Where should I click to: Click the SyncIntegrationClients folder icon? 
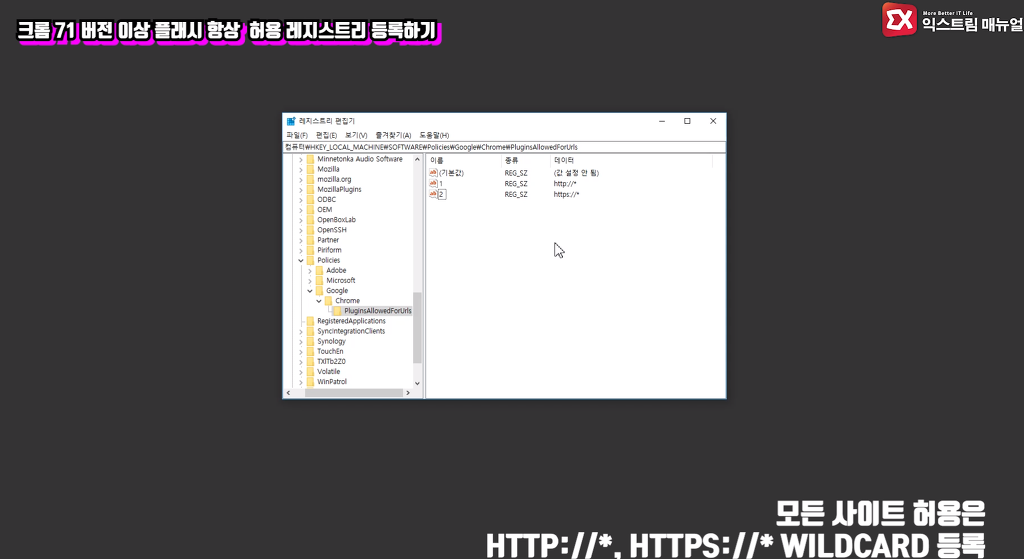pos(311,331)
